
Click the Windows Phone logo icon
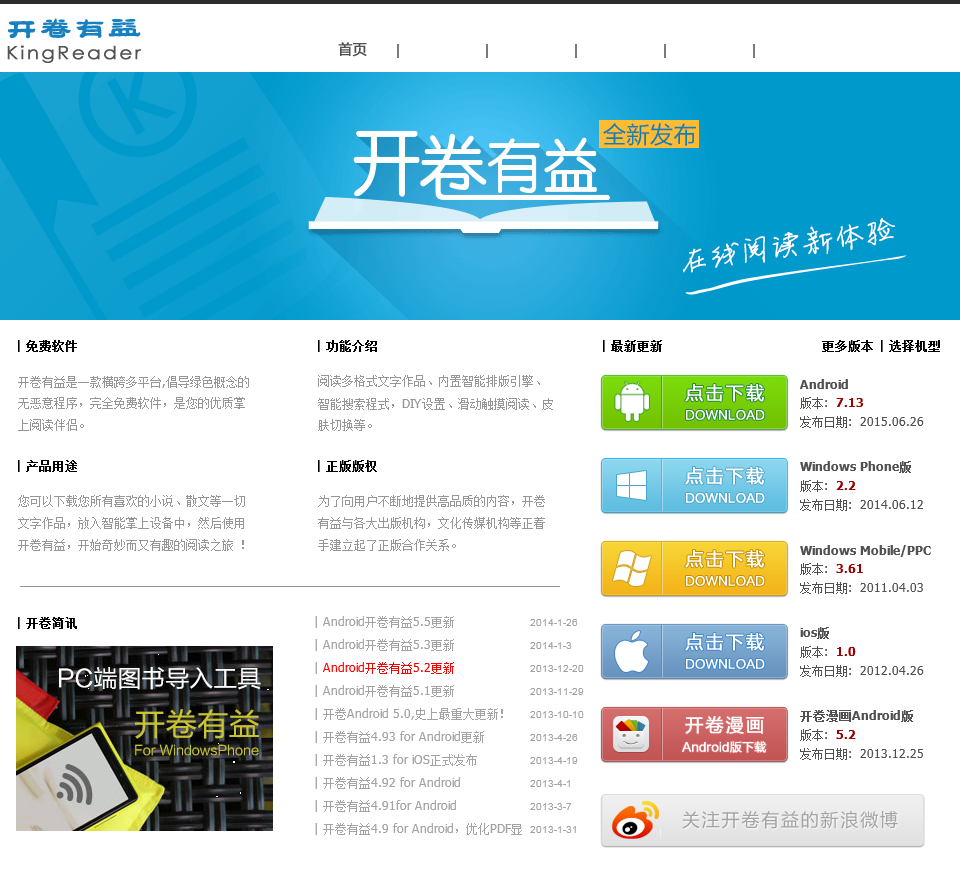coord(632,485)
